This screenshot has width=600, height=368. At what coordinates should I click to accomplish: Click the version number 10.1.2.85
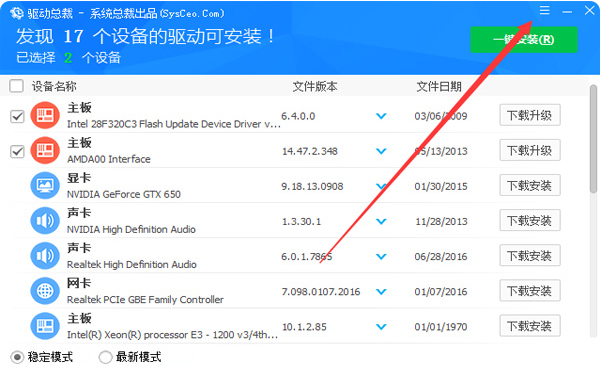coord(304,327)
